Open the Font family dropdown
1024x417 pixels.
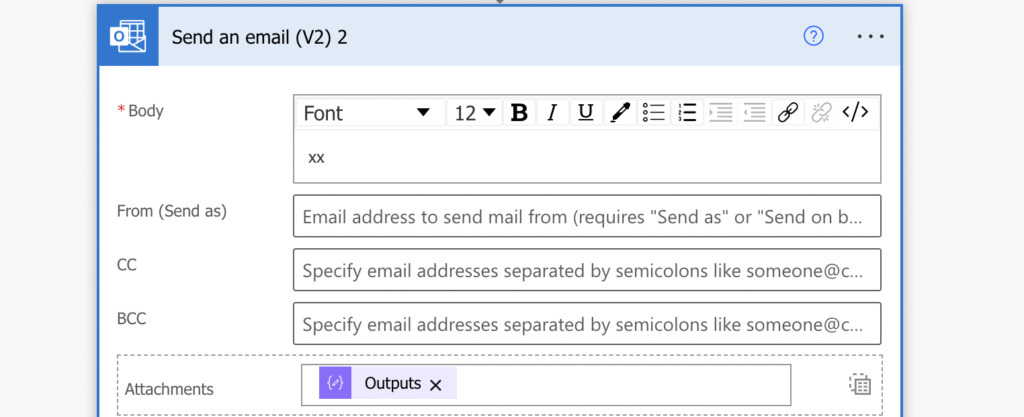coord(370,113)
